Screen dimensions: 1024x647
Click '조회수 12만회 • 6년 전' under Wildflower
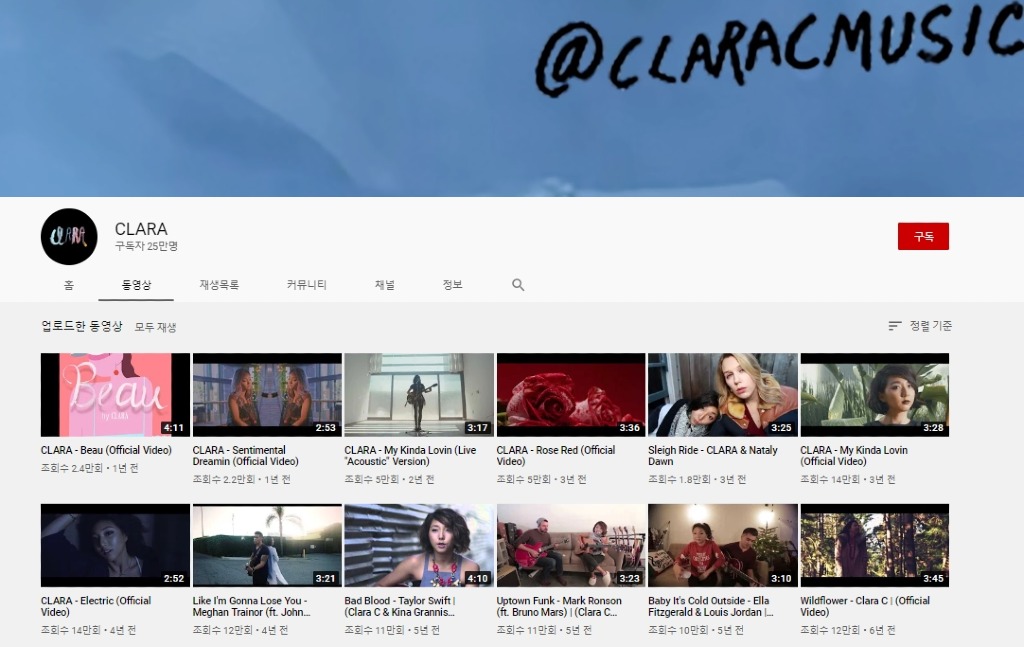(x=848, y=630)
